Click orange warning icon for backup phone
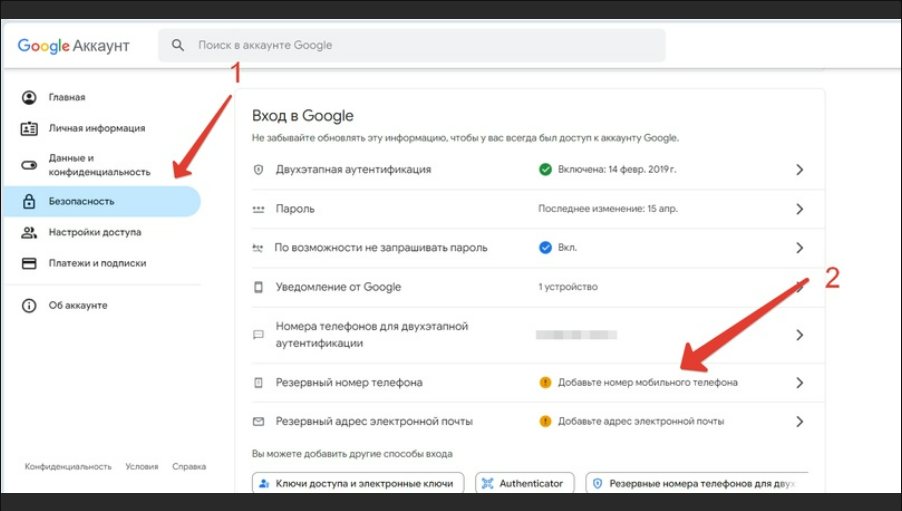This screenshot has width=902, height=511. (545, 382)
